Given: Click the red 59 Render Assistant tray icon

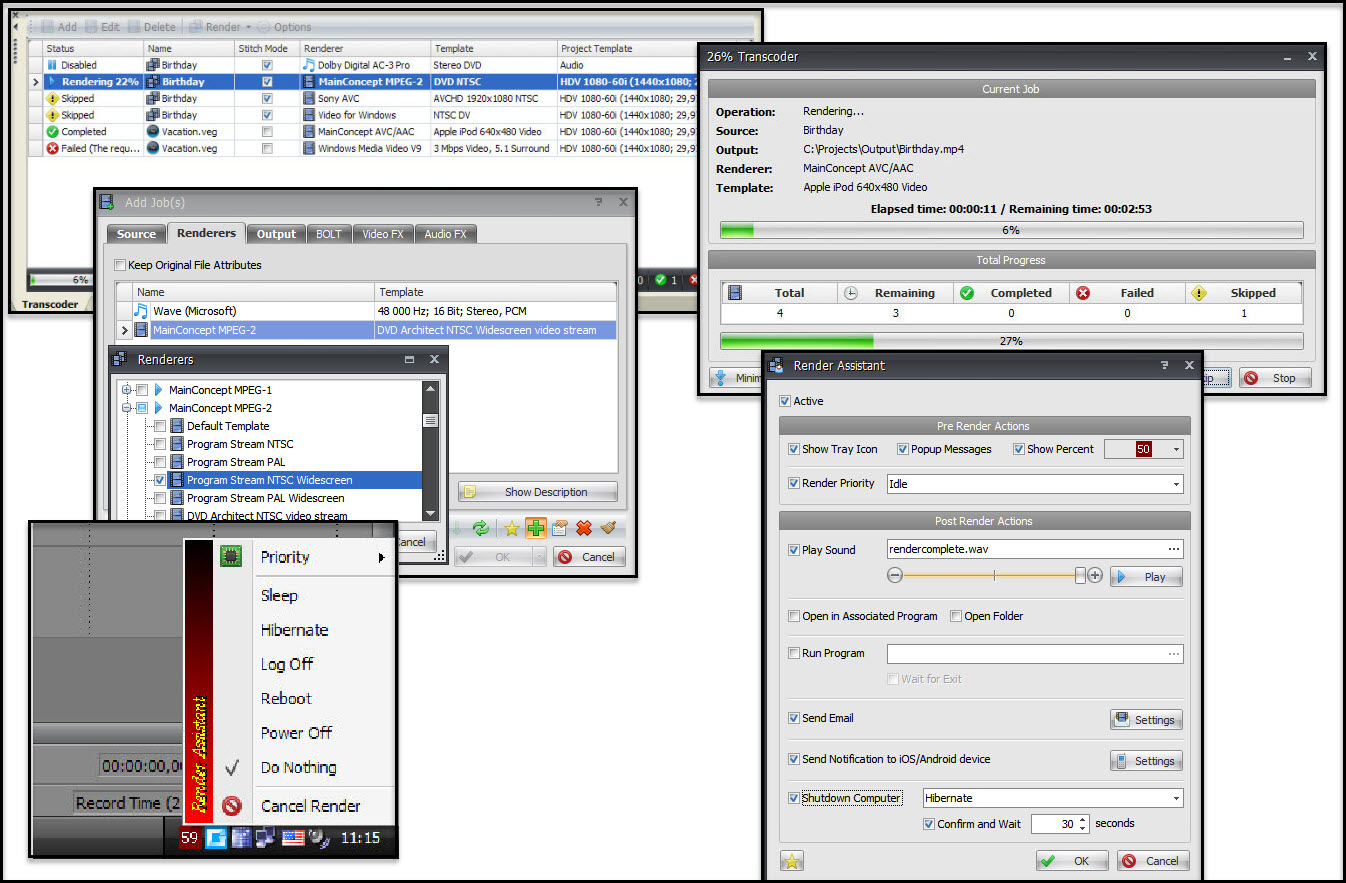Looking at the screenshot, I should [x=190, y=838].
